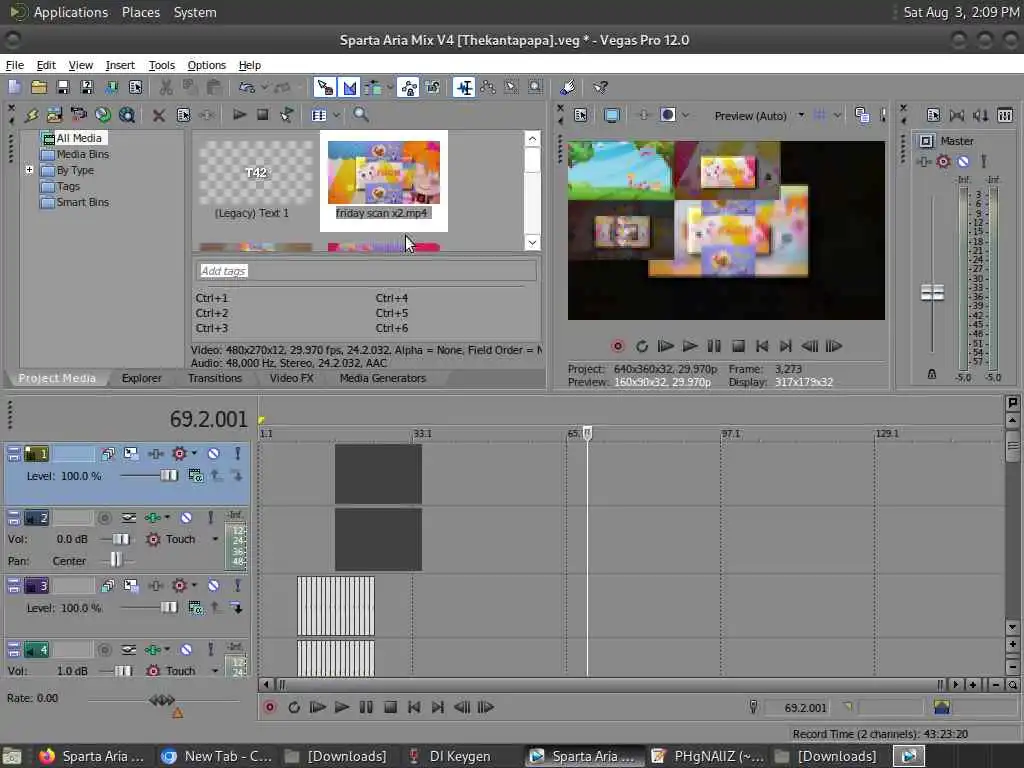Open the Video FX tab
1024x768 pixels.
pyautogui.click(x=291, y=378)
